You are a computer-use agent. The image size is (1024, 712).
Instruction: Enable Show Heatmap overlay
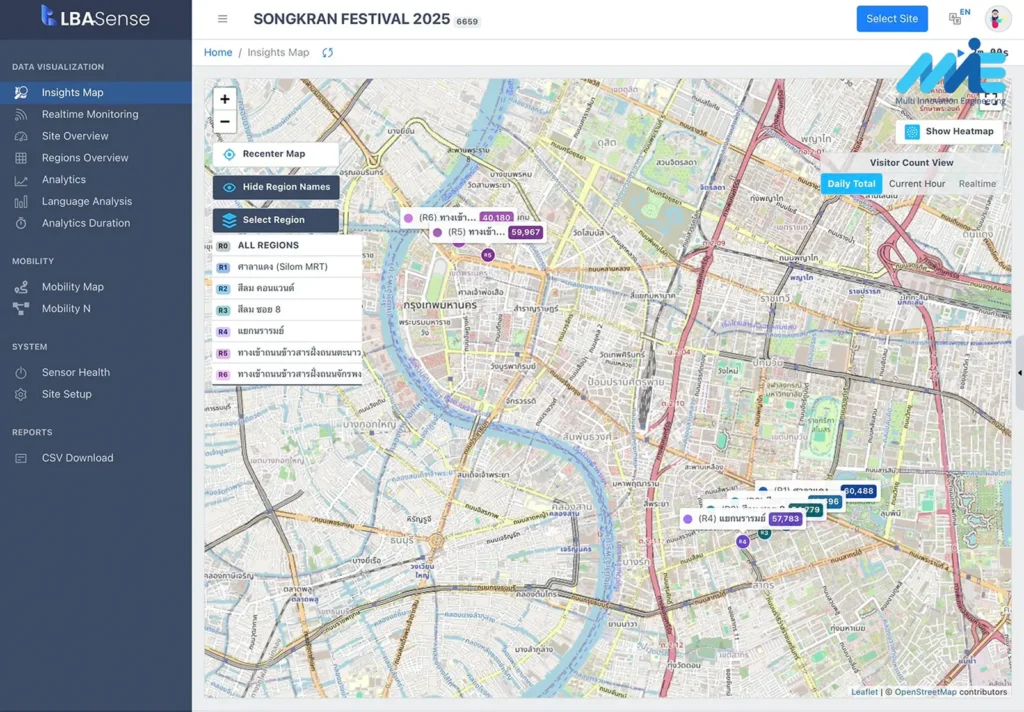tap(949, 132)
